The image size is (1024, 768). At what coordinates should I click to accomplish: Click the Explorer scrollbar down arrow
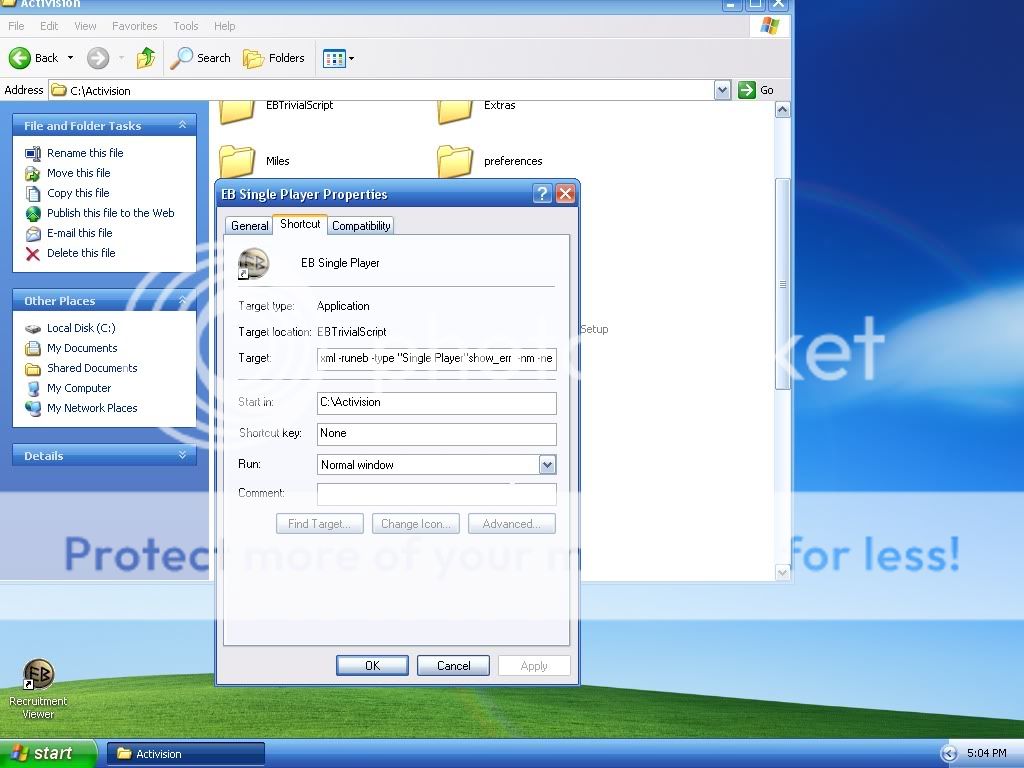pyautogui.click(x=782, y=573)
